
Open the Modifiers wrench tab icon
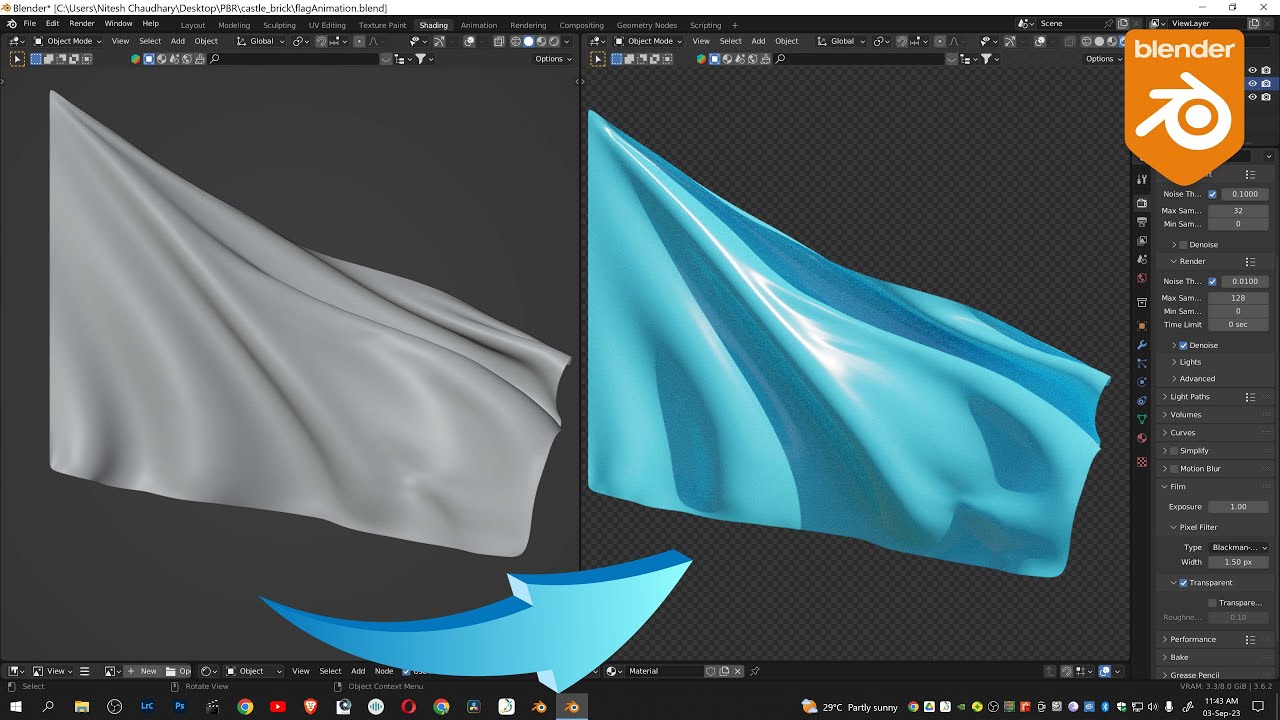(1142, 345)
